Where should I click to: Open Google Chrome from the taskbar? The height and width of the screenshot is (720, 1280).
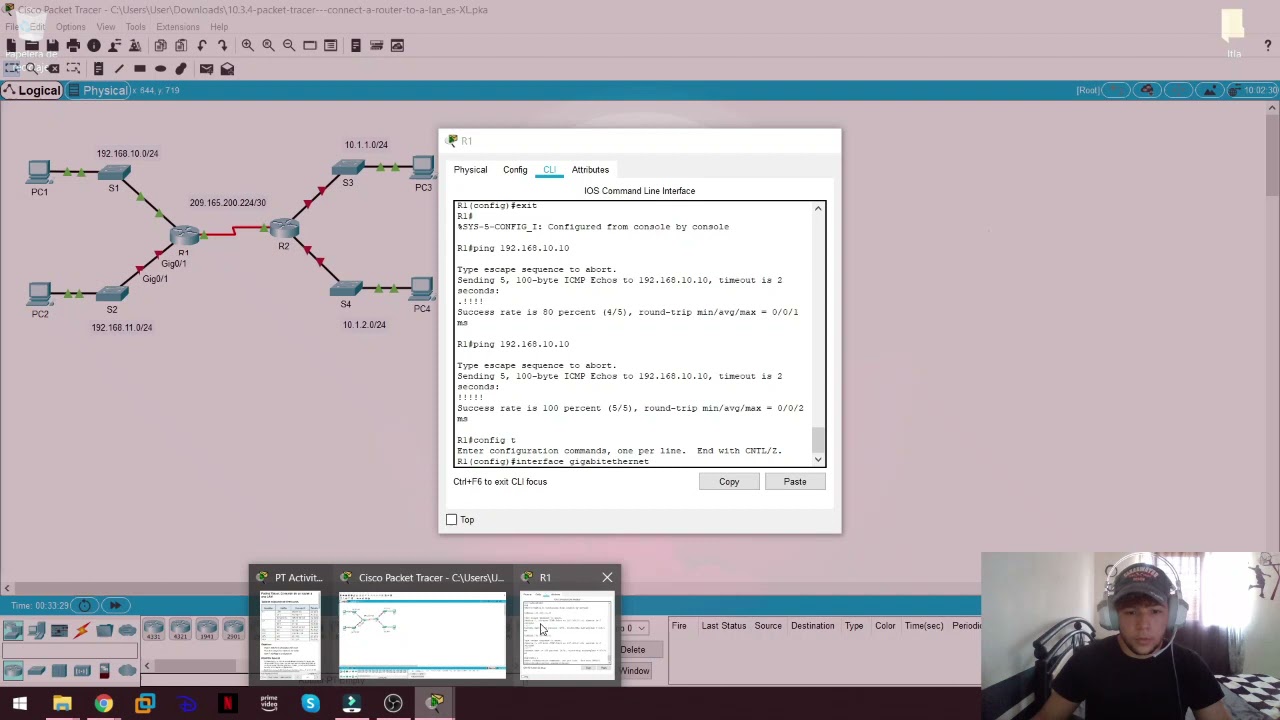104,704
